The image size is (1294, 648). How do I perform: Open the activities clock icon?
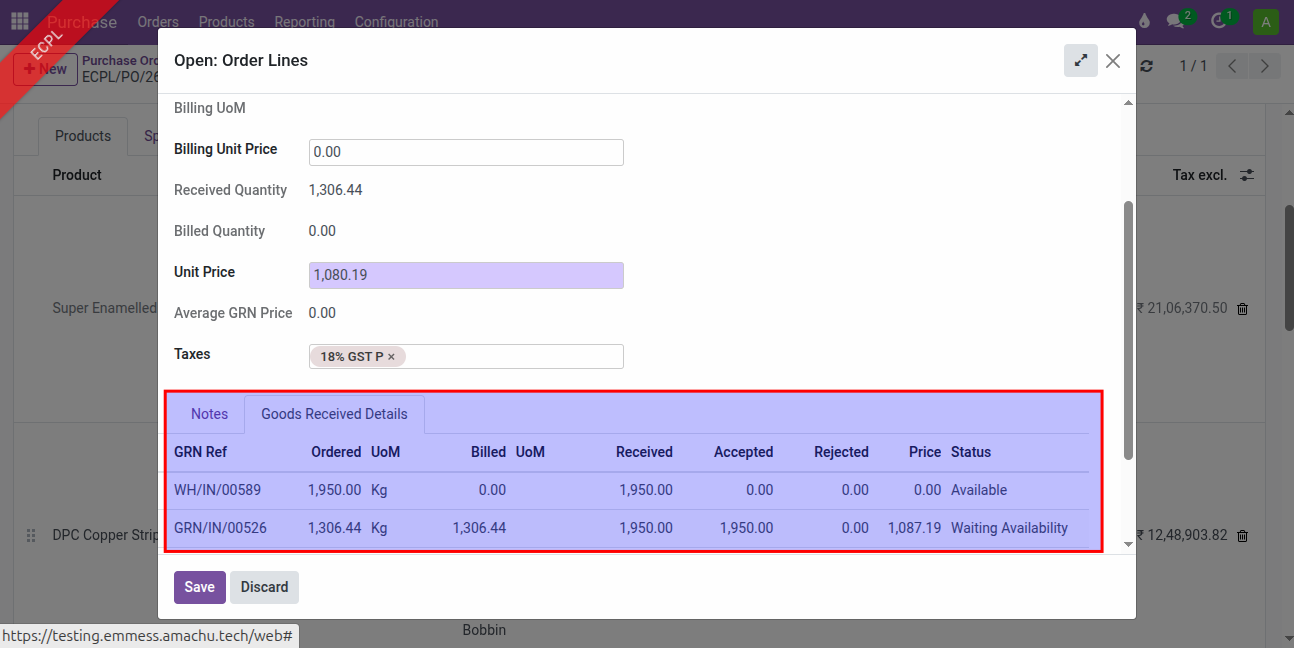click(1218, 21)
